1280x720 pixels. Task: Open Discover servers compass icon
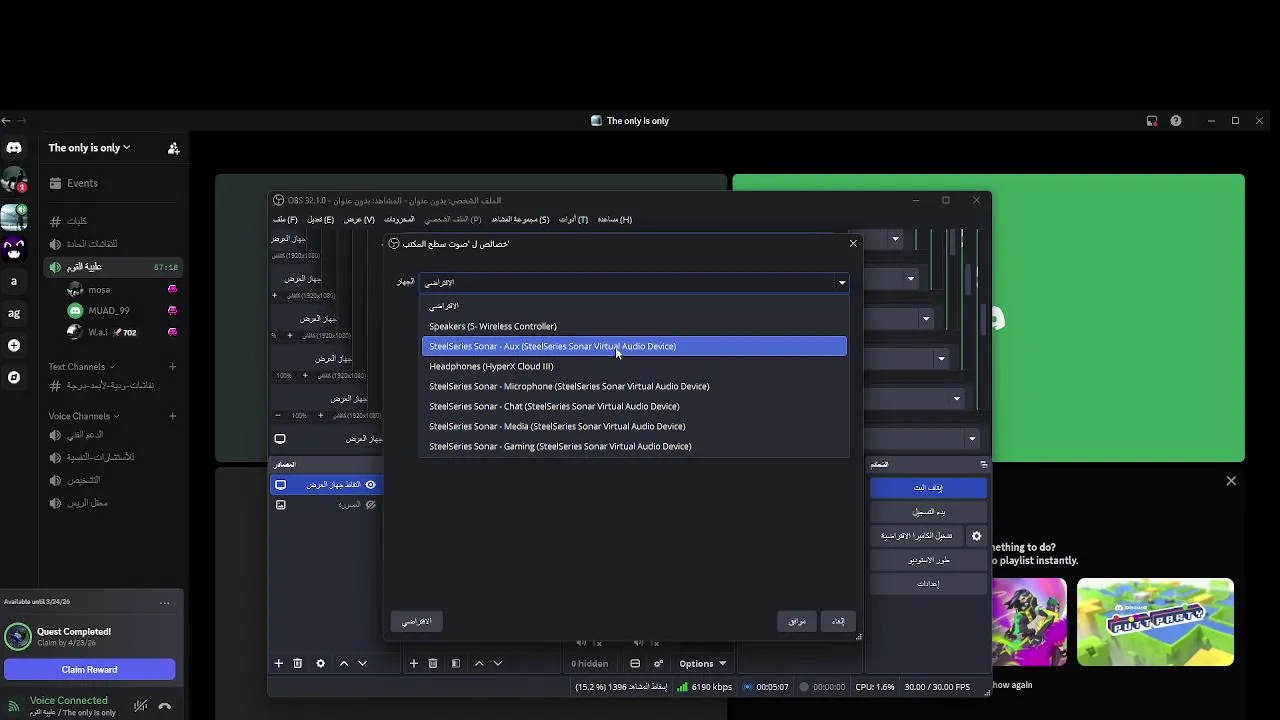14,377
